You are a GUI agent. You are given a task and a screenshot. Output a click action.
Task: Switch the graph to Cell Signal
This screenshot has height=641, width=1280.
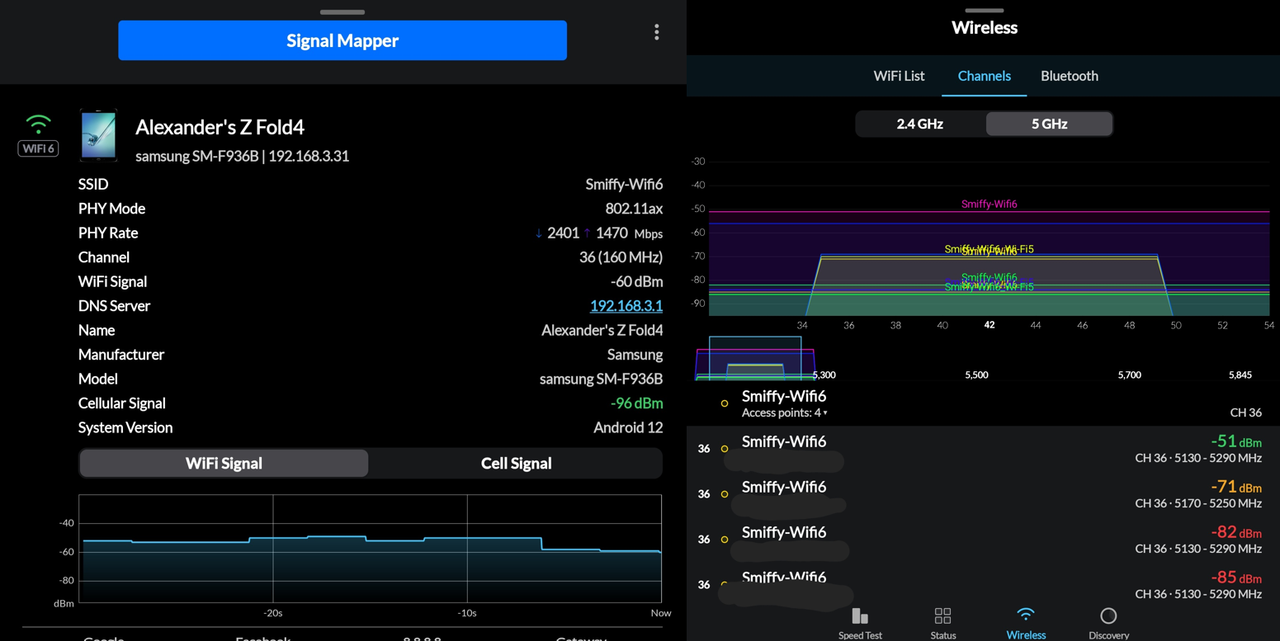click(x=516, y=463)
